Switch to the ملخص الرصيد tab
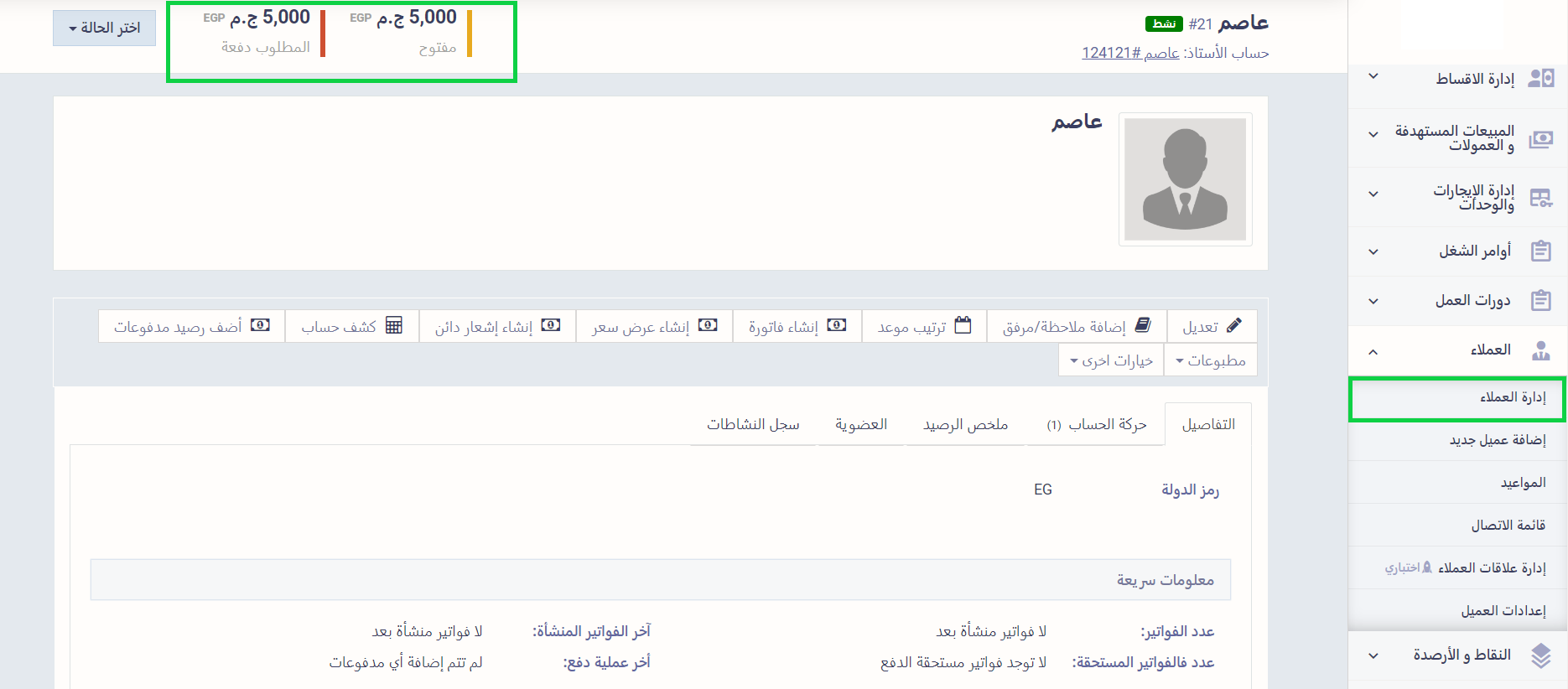The height and width of the screenshot is (689, 1568). 965,425
